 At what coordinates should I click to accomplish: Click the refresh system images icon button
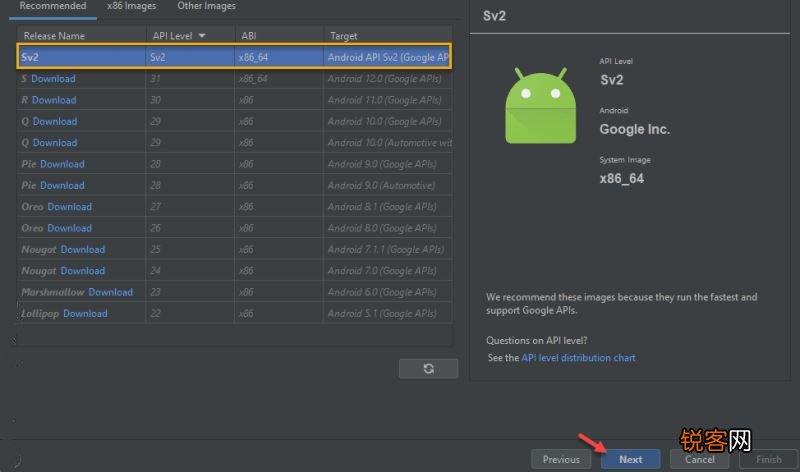(428, 368)
